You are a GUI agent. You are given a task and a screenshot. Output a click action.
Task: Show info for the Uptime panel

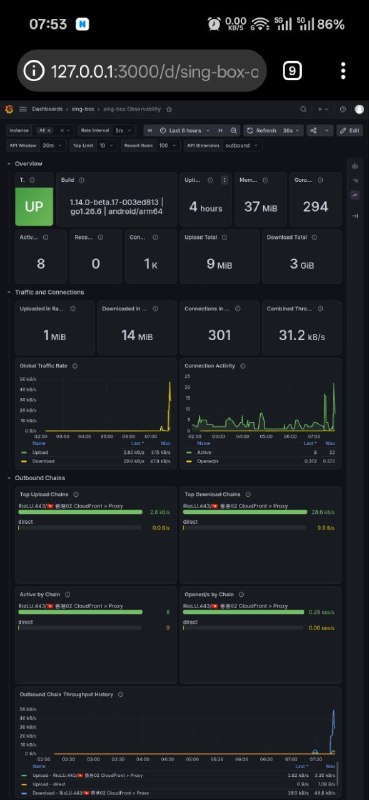211,180
